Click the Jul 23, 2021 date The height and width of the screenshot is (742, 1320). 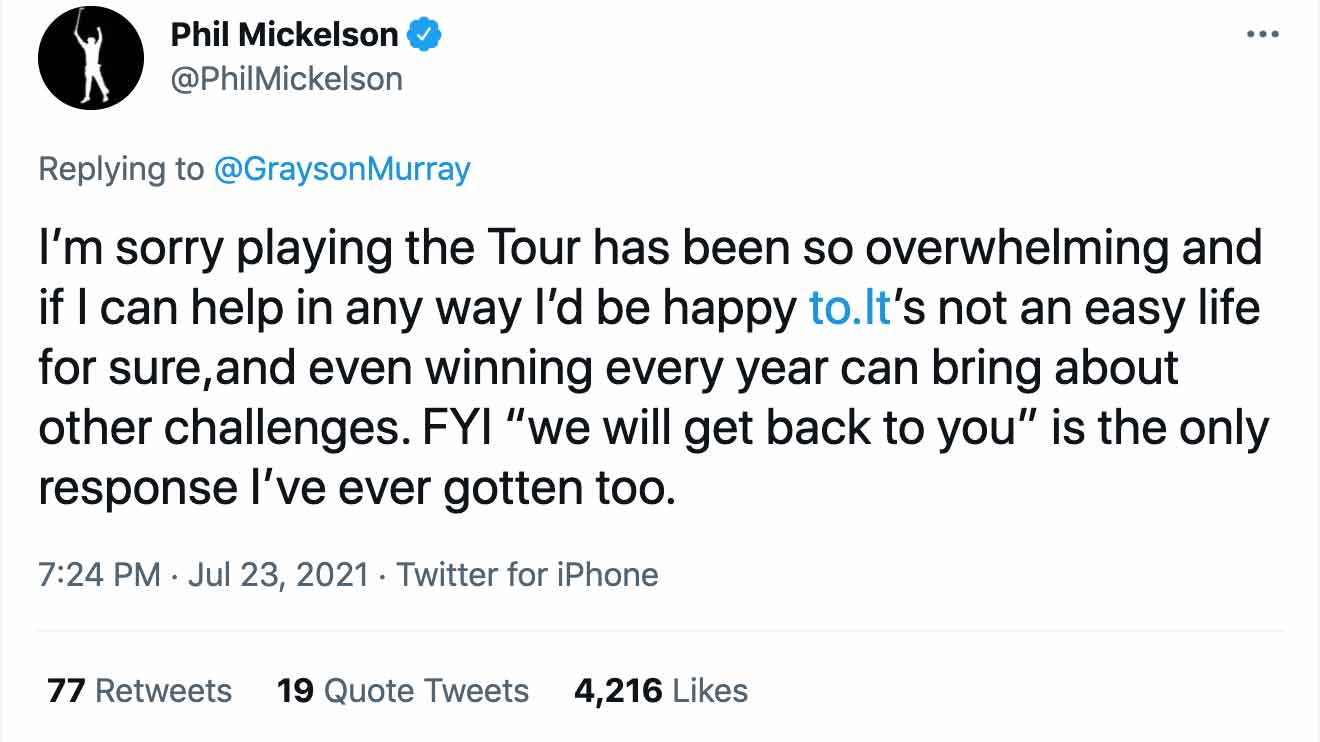277,575
